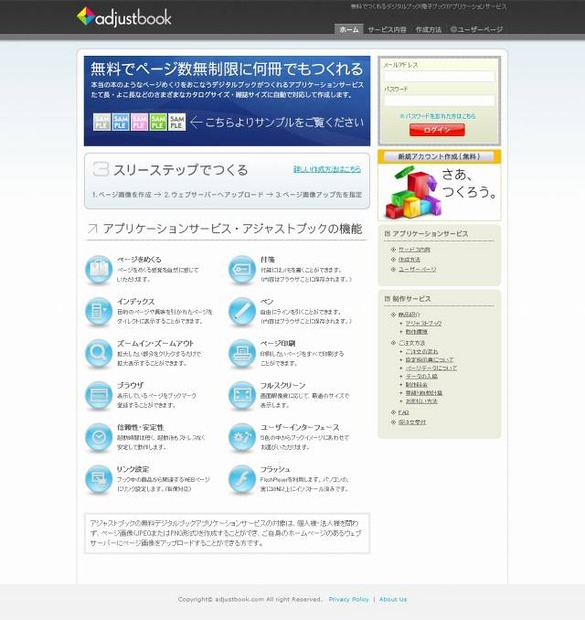Click the ペン pen feature icon
Image resolution: width=585 pixels, height=620 pixels.
[242, 311]
